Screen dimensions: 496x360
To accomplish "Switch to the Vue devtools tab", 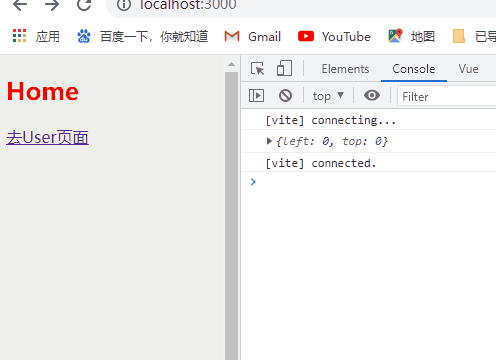I will (468, 69).
